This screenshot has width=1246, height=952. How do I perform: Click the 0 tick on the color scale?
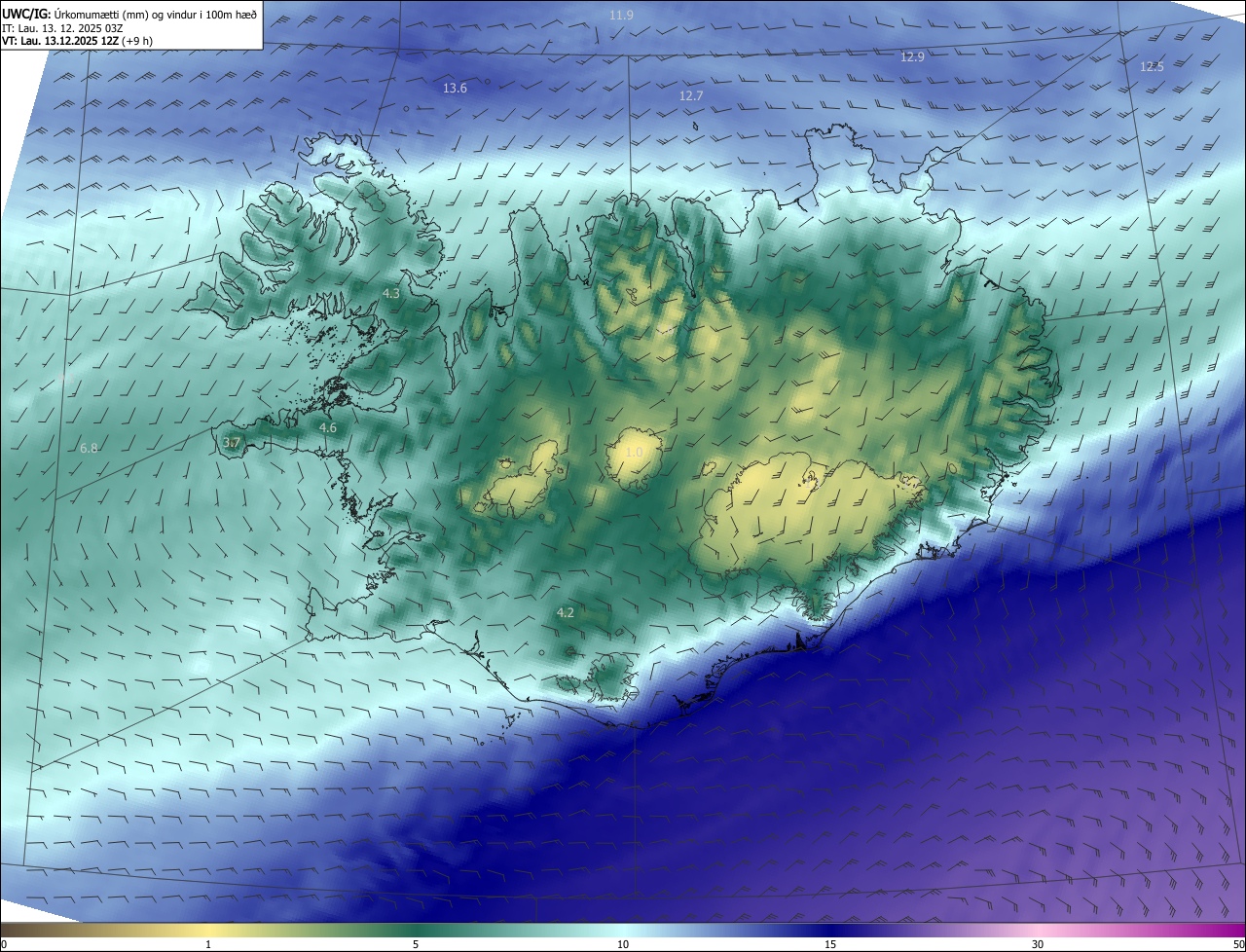(4, 944)
